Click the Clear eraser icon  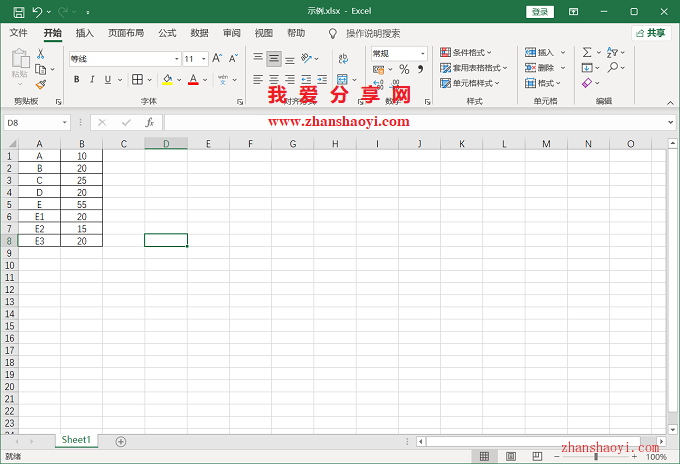(x=587, y=83)
